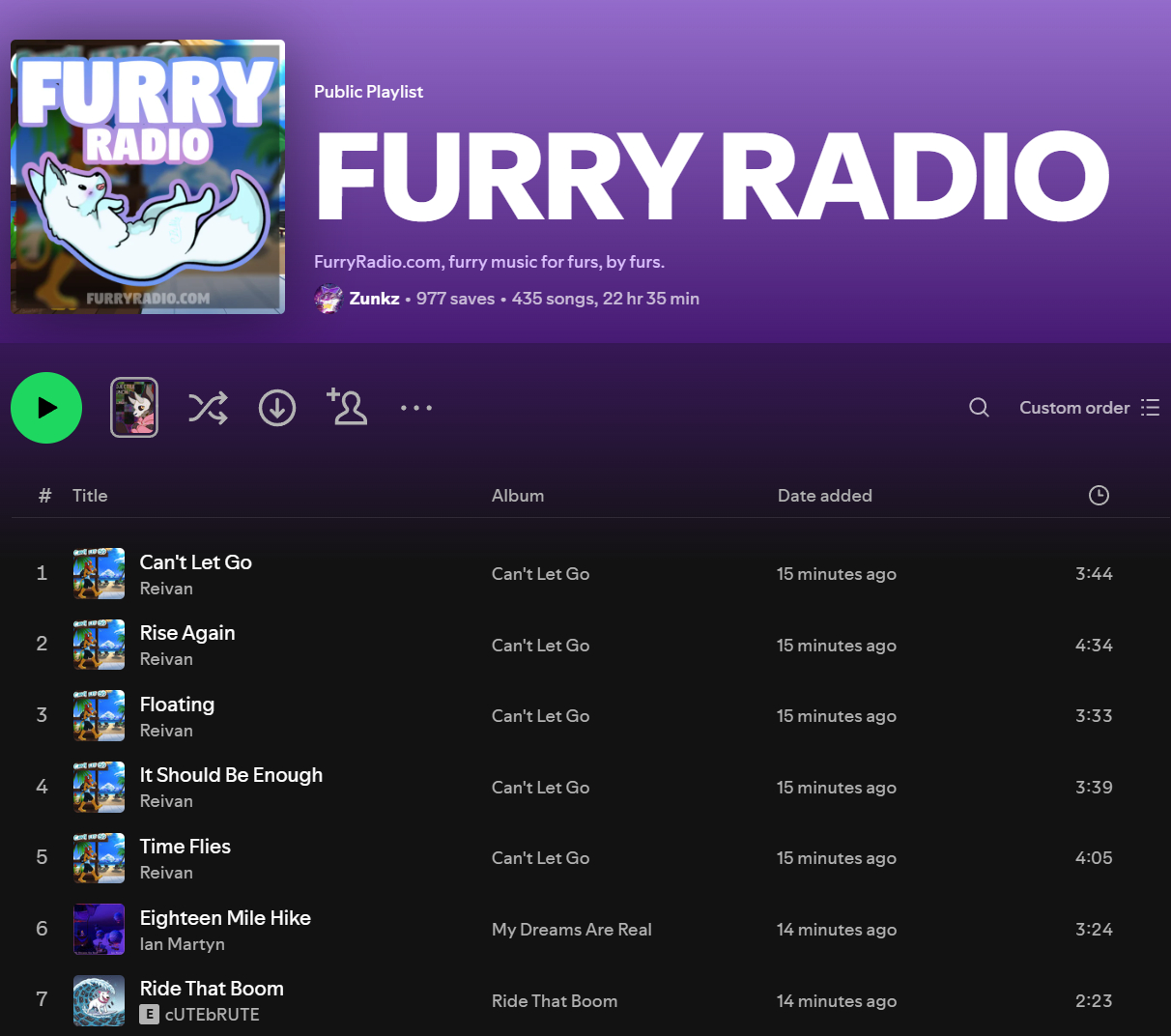The height and width of the screenshot is (1036, 1171).
Task: Invite collaborators with the add-user icon
Action: pos(347,407)
